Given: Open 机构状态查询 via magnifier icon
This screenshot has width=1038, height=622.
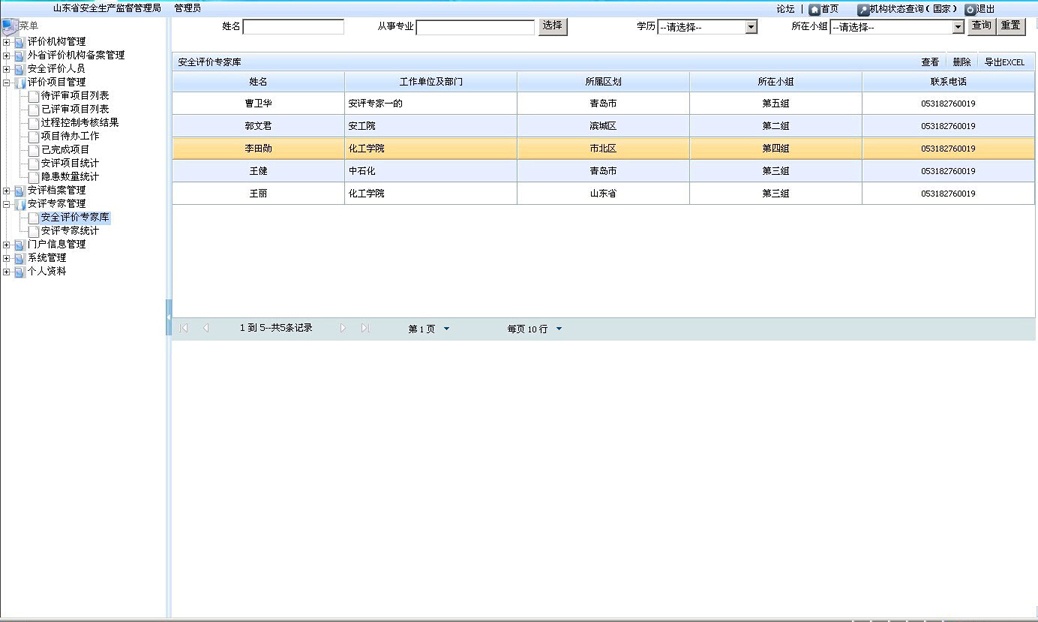Looking at the screenshot, I should (x=862, y=9).
